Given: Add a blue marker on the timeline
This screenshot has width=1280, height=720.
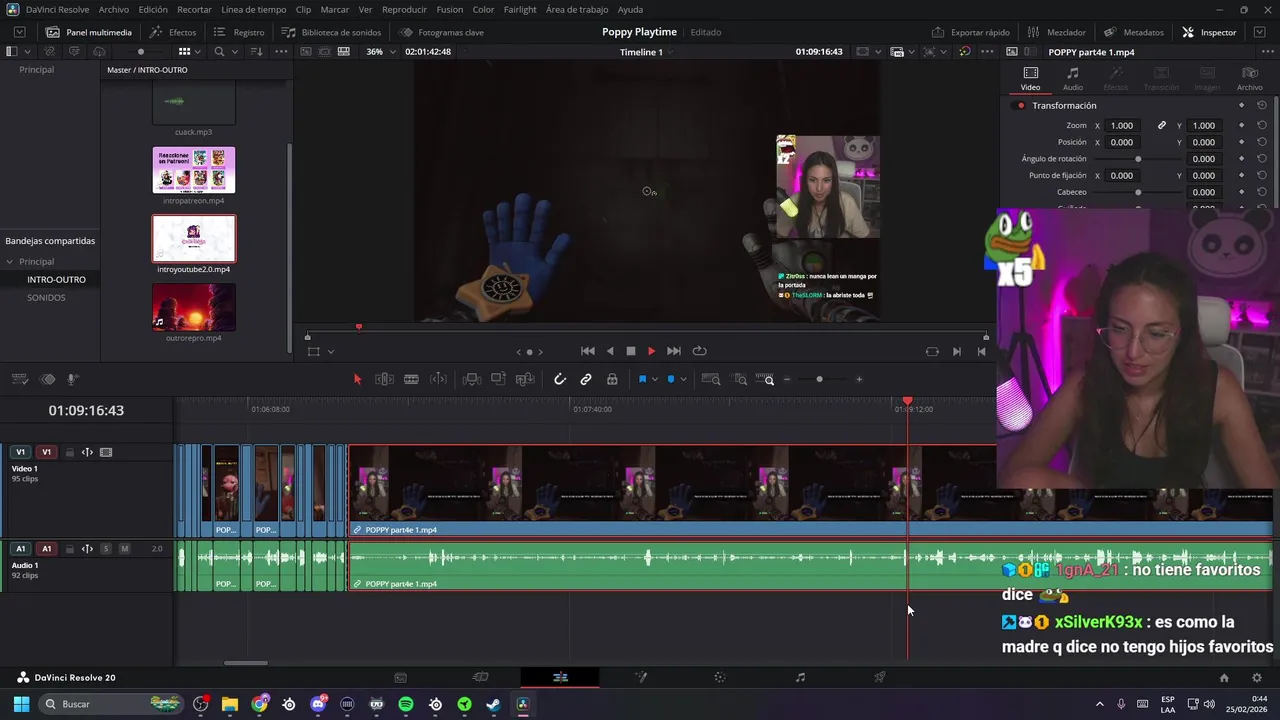Looking at the screenshot, I should [671, 379].
